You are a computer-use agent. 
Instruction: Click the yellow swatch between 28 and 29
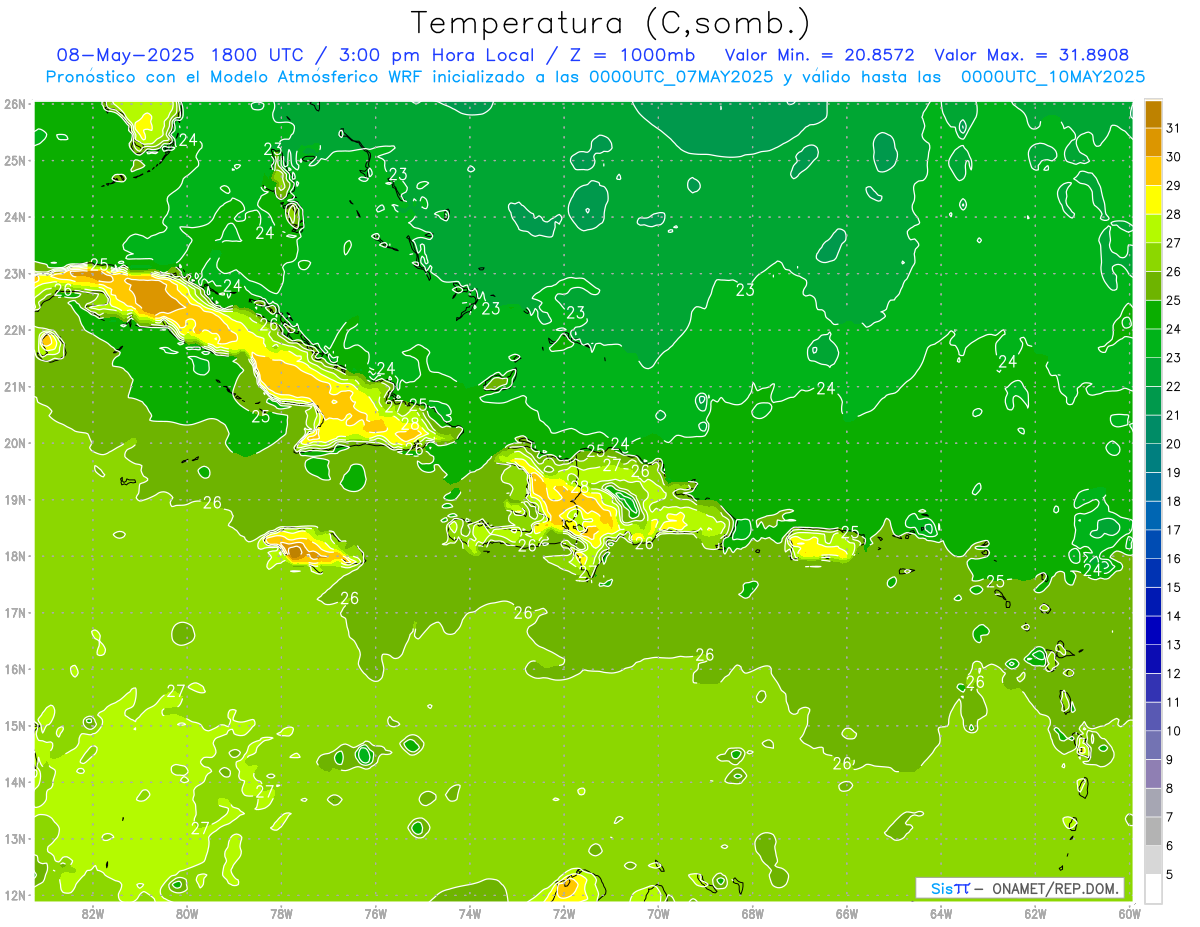coord(1153,200)
